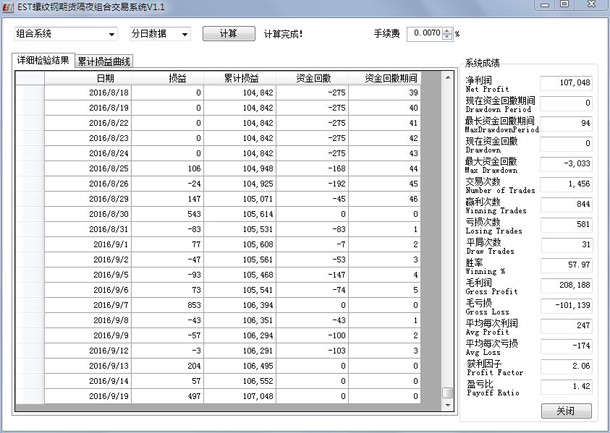Click the 损益 cell showing 853

tap(168, 305)
